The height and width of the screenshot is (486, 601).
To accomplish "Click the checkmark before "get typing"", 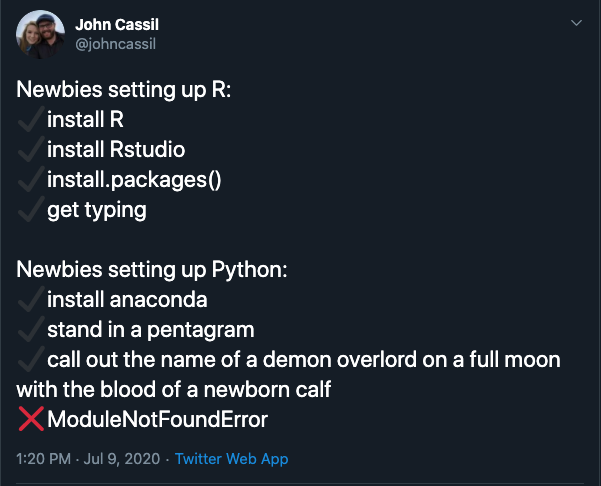I will click(30, 210).
